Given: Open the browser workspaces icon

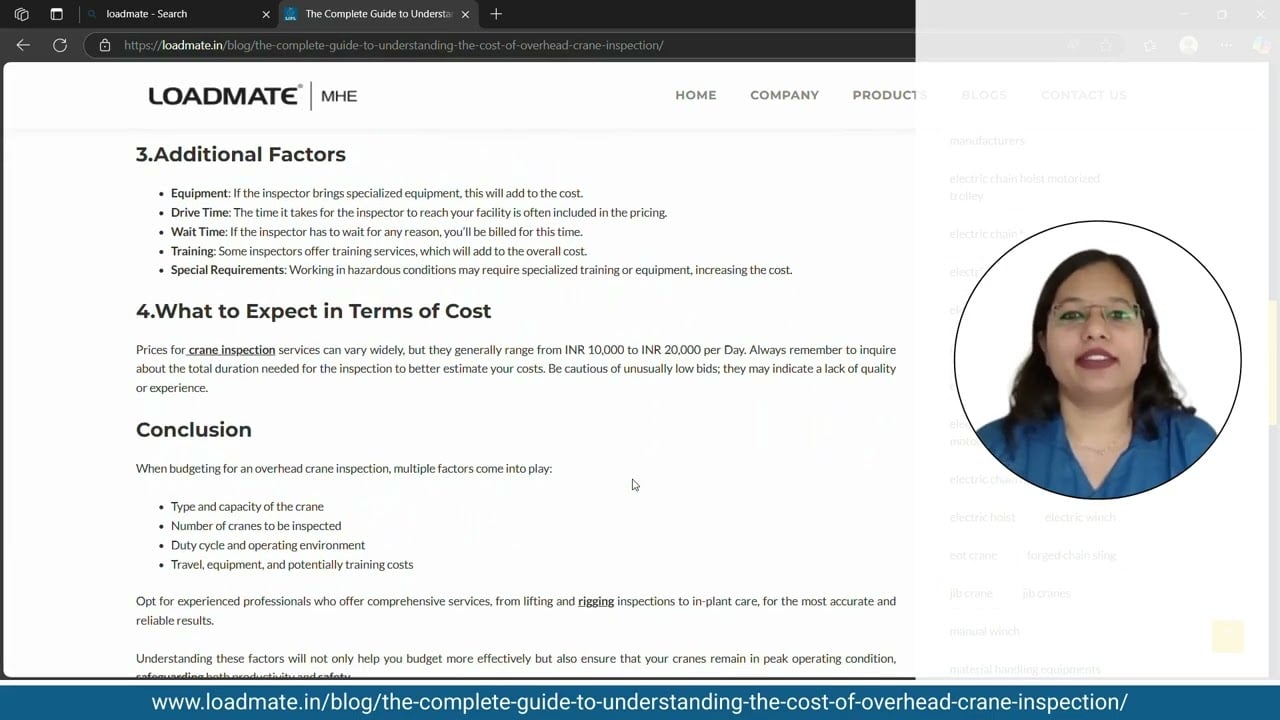Looking at the screenshot, I should click(22, 14).
